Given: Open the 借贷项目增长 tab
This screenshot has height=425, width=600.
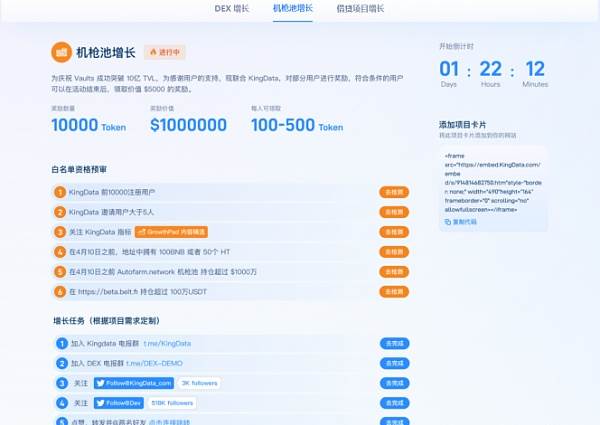Looking at the screenshot, I should pyautogui.click(x=360, y=9).
